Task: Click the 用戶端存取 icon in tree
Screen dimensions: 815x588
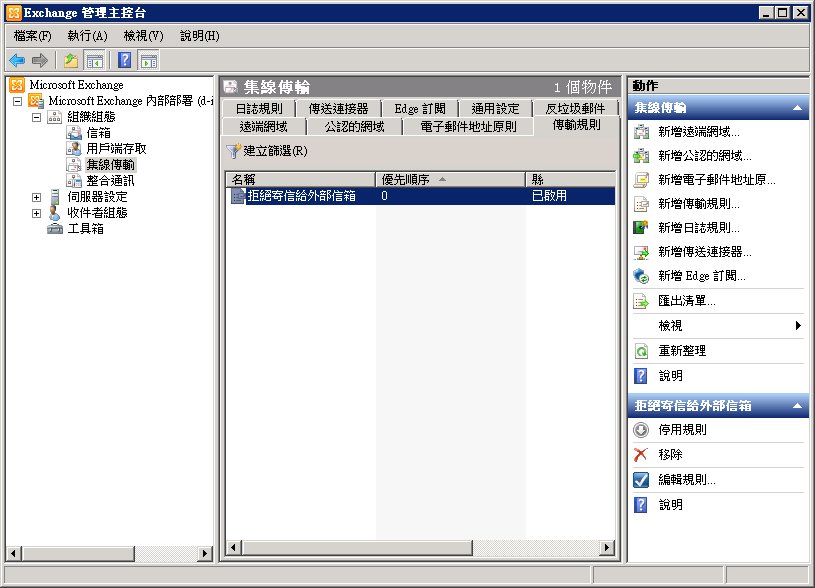Action: pyautogui.click(x=74, y=149)
